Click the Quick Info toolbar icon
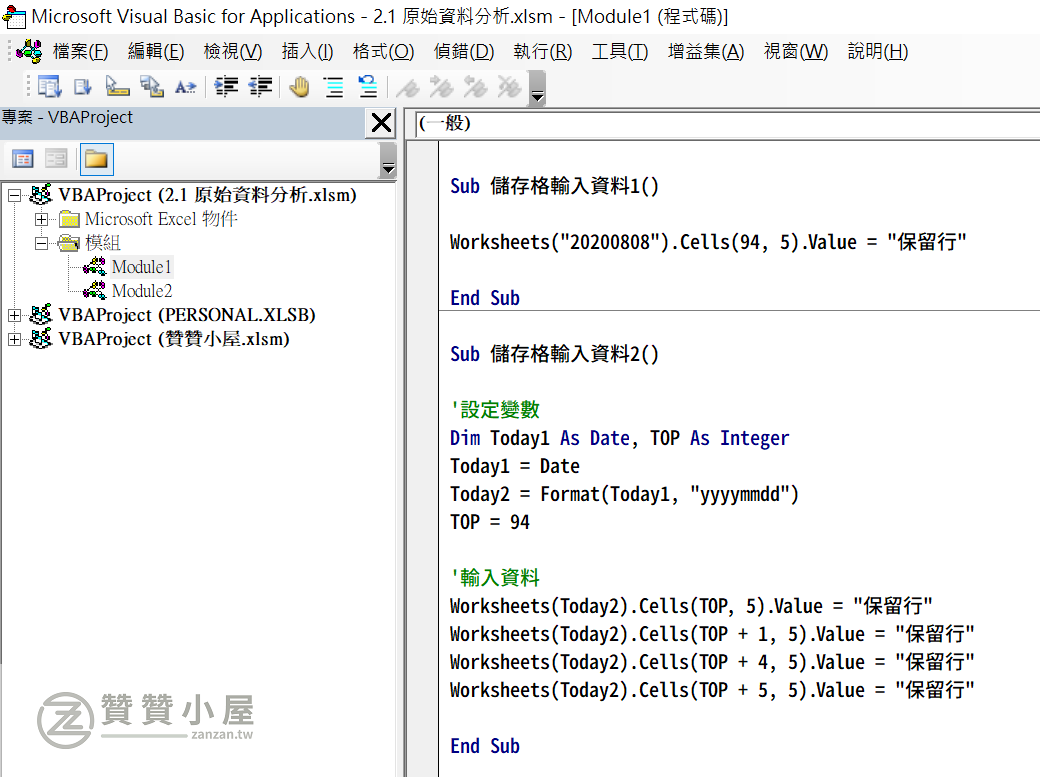 (x=117, y=87)
